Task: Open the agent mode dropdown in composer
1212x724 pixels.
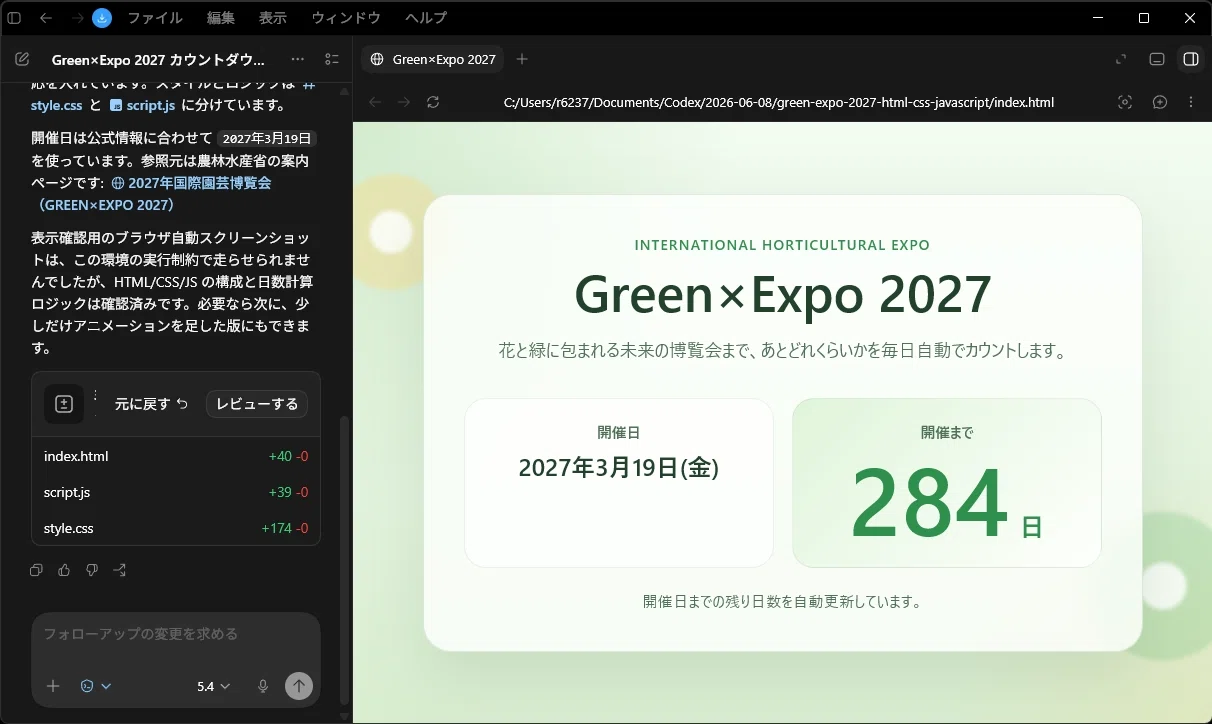Action: [x=96, y=686]
